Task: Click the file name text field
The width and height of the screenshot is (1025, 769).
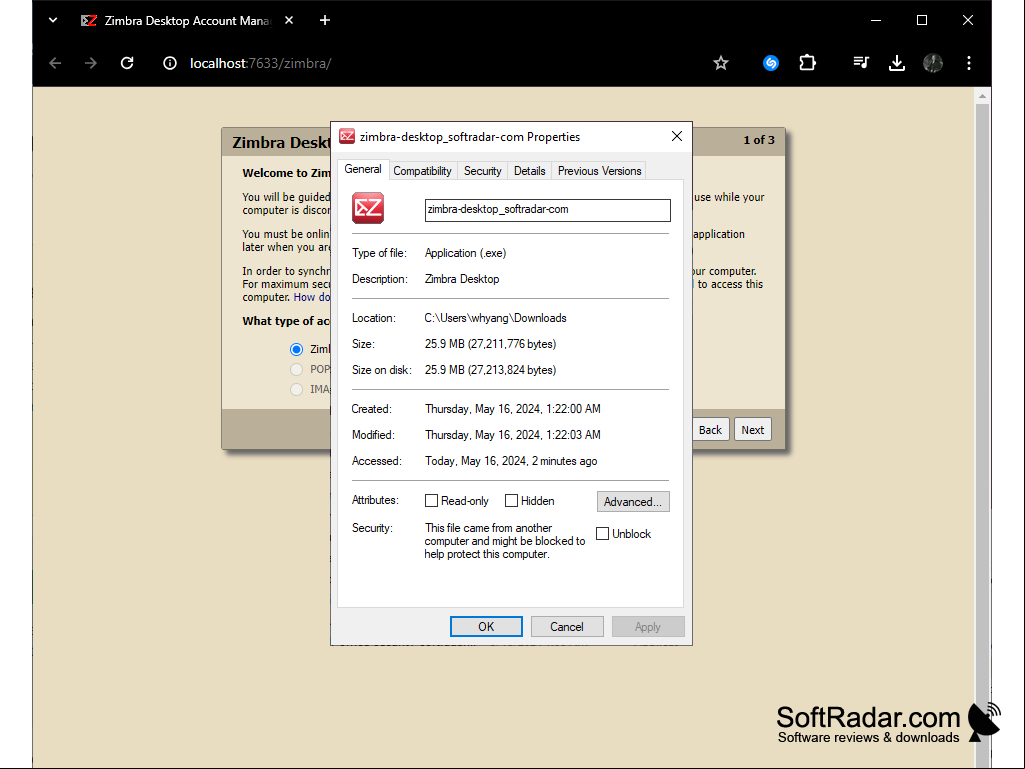Action: coord(548,210)
